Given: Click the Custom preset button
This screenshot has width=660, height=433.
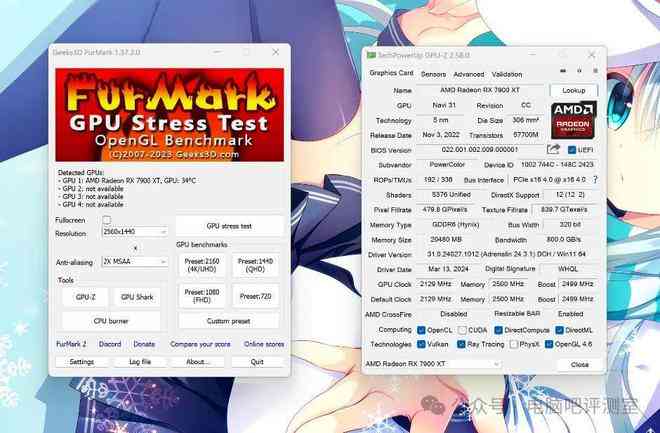Looking at the screenshot, I should coord(229,321).
